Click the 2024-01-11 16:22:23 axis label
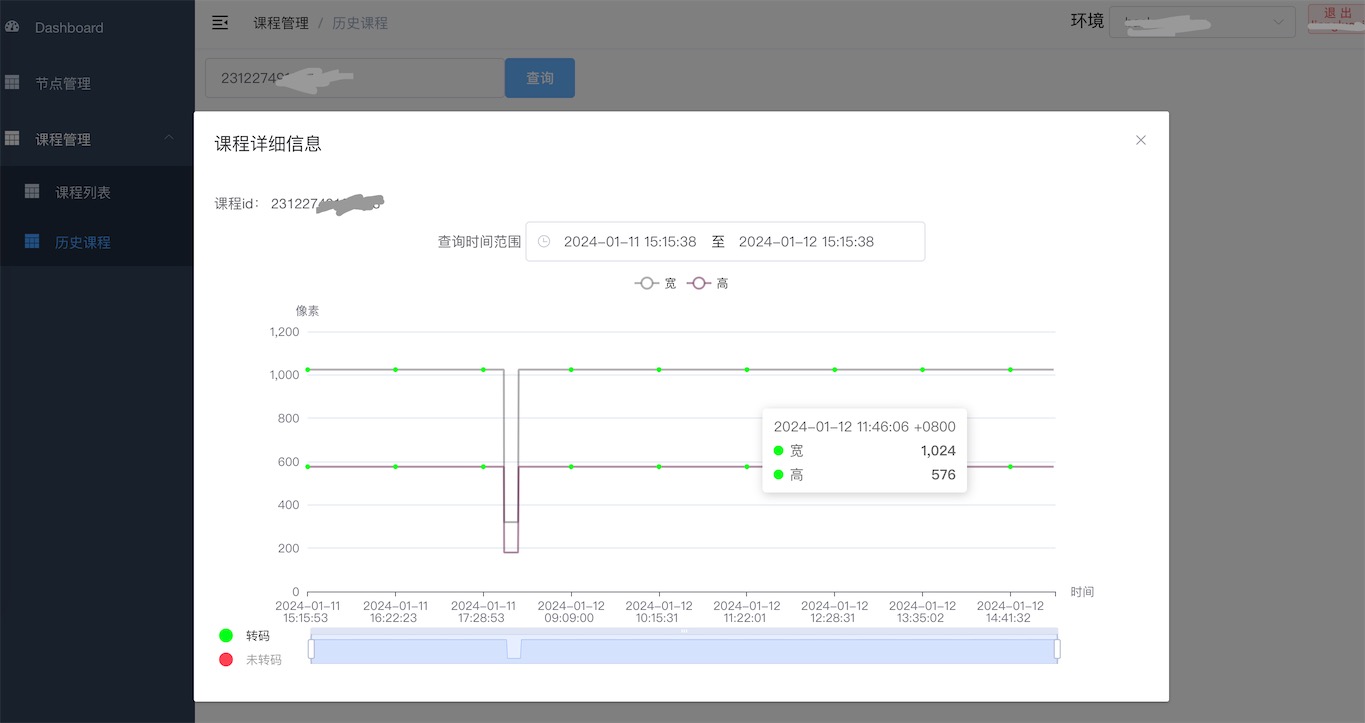 pos(396,612)
